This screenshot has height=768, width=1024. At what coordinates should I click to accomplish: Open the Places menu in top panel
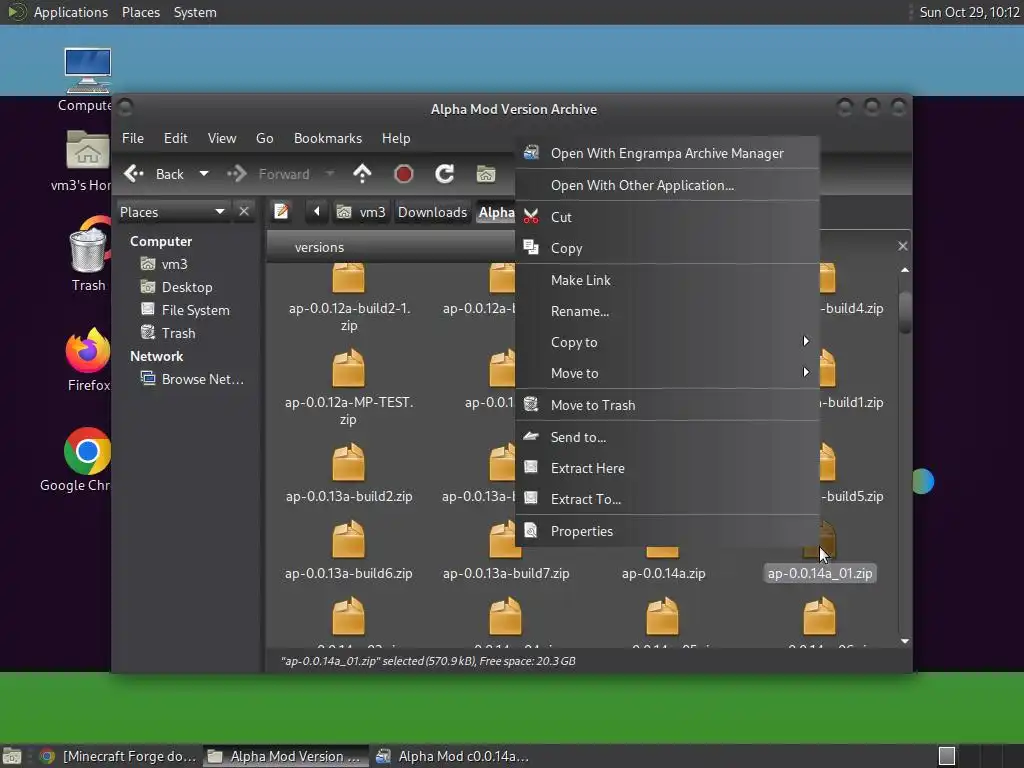(x=141, y=12)
